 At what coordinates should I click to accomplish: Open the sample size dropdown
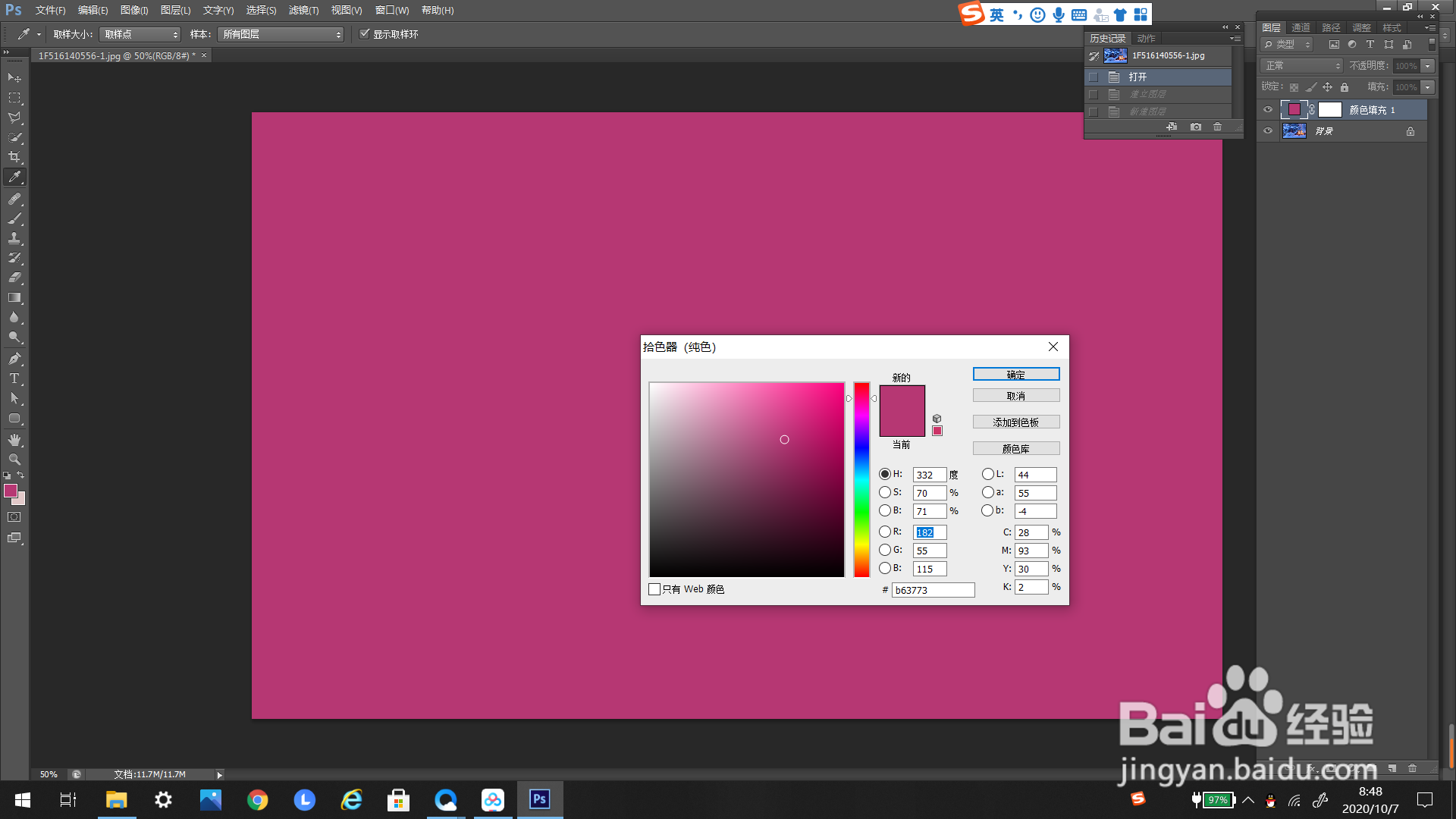(140, 34)
